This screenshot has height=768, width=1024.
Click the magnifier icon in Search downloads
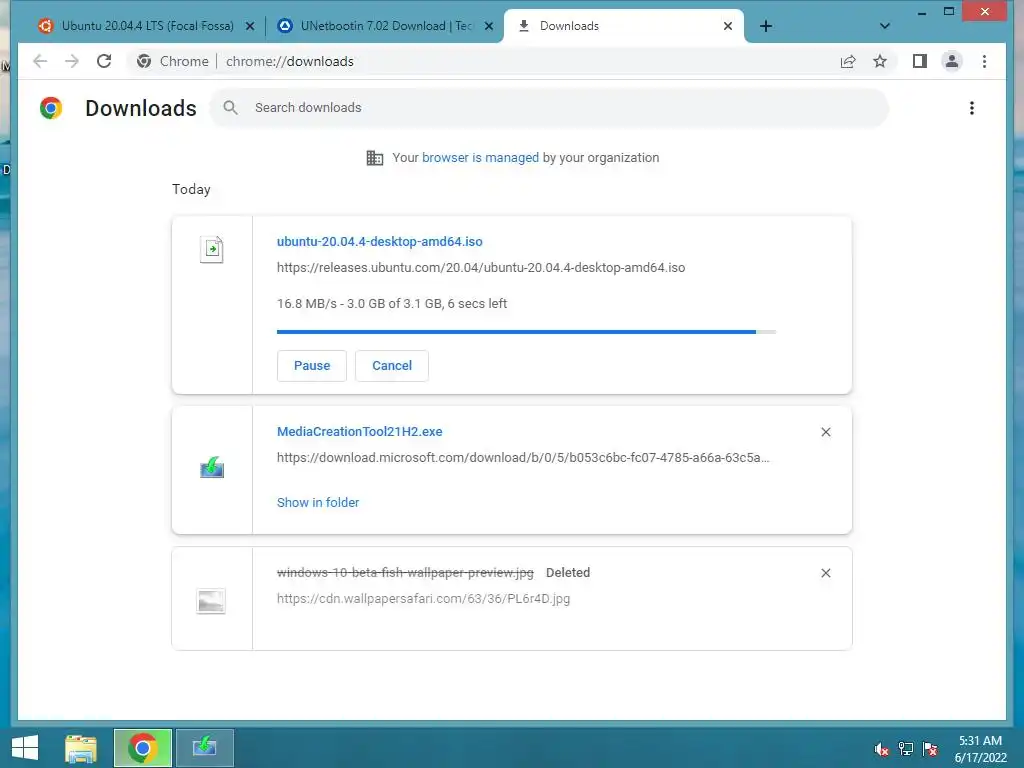231,108
